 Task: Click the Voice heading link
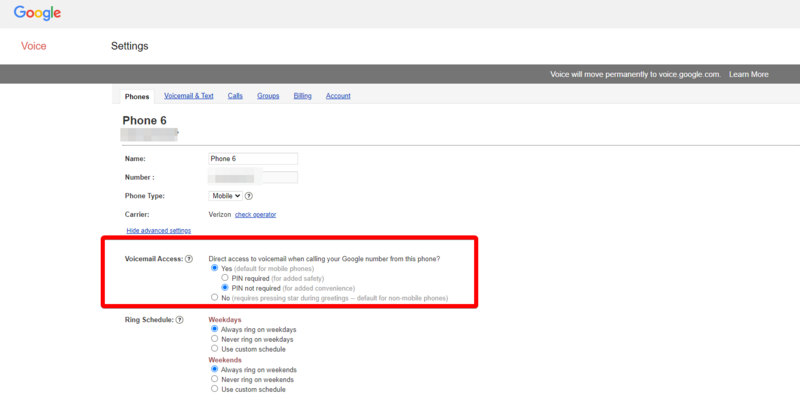(34, 46)
